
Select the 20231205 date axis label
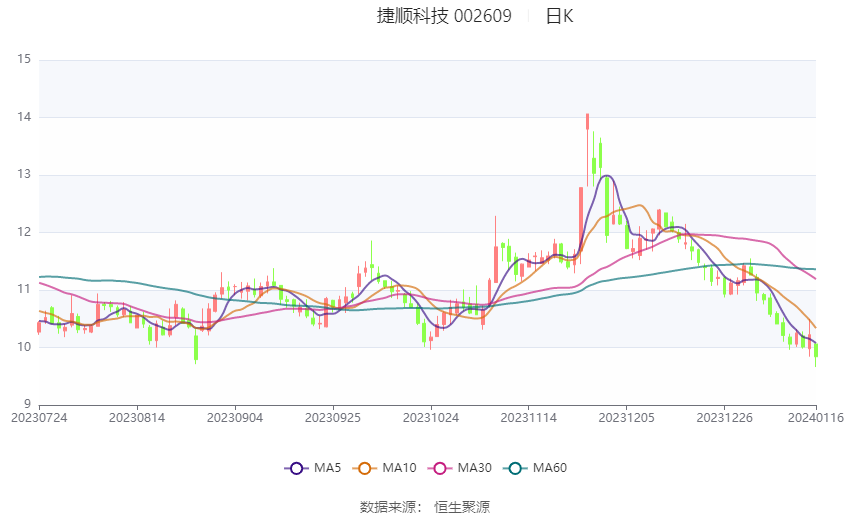(x=627, y=418)
